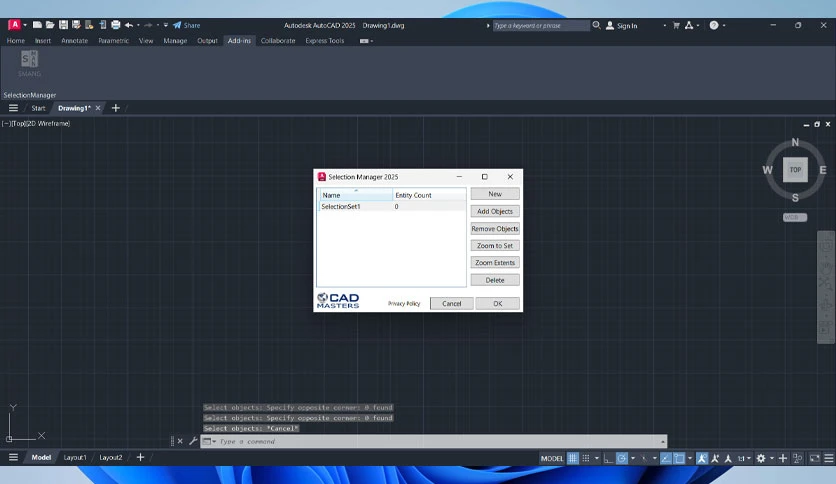The height and width of the screenshot is (484, 836).
Task: Click the Autodesk account triangle icon
Action: coord(689,25)
